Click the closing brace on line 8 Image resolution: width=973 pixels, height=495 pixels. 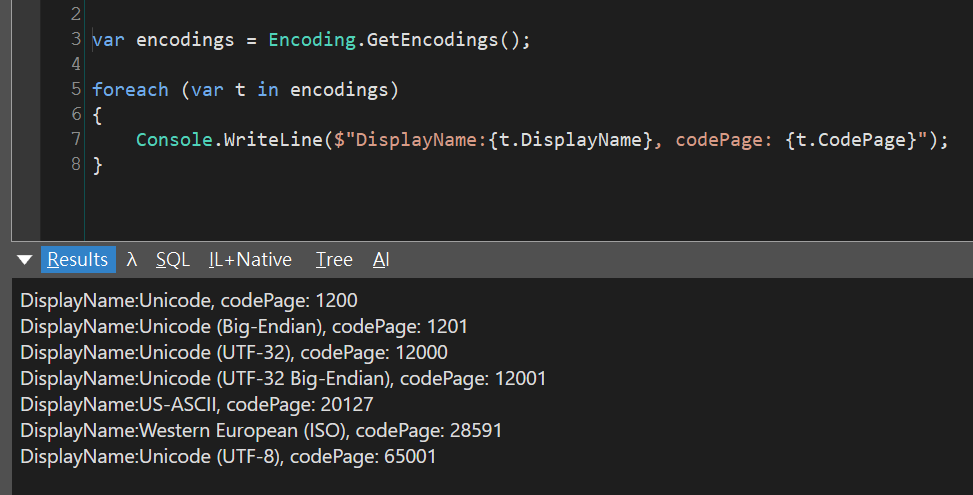click(x=97, y=165)
